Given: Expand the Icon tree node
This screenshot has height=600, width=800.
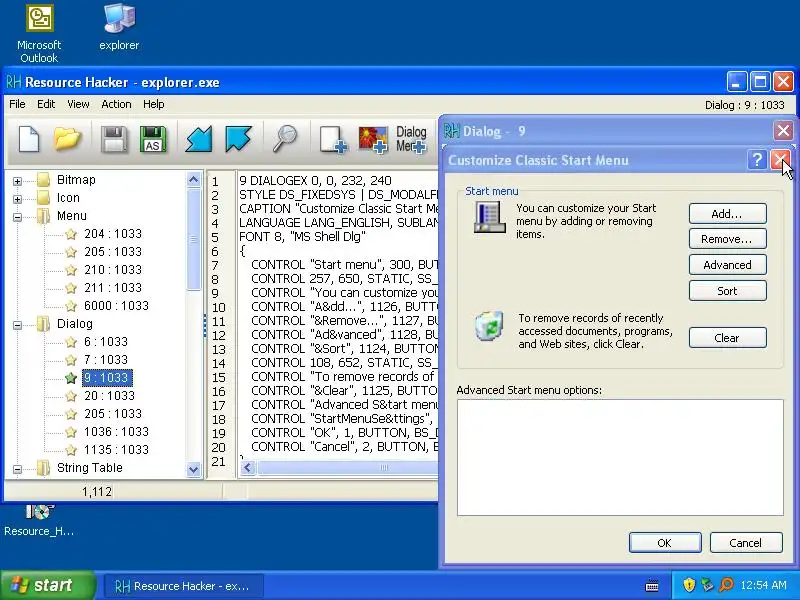Looking at the screenshot, I should coord(17,199).
